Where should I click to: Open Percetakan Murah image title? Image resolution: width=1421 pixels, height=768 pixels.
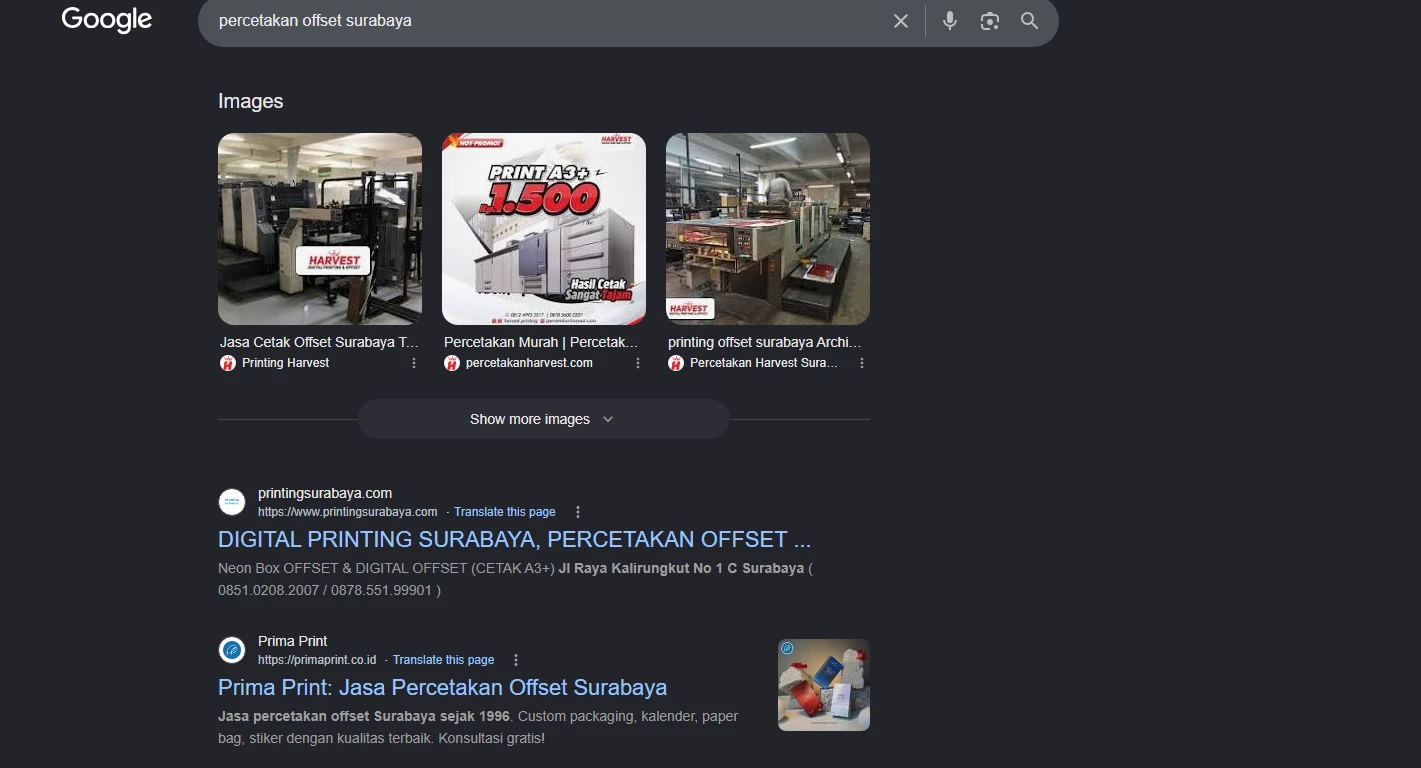[x=541, y=342]
